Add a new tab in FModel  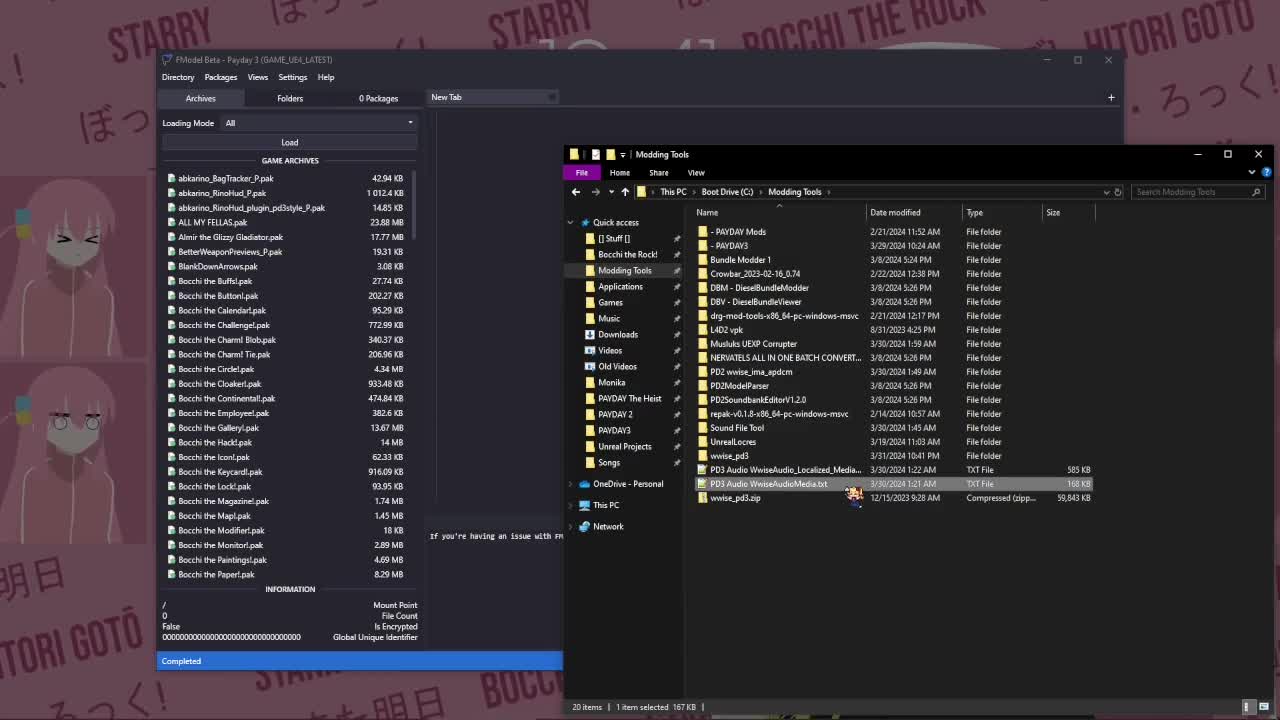(1110, 98)
